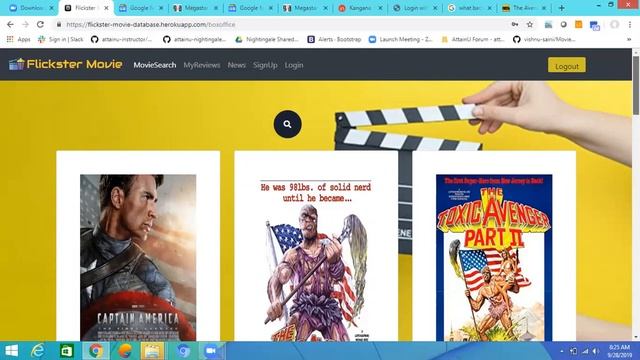
Task: Open the Chrome three-dot menu
Action: [630, 24]
